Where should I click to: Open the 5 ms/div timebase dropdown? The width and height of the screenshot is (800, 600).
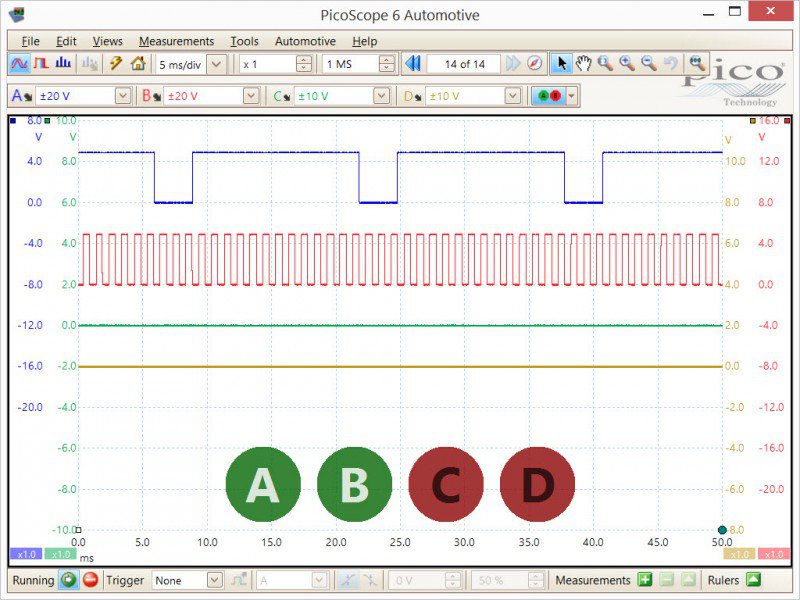(215, 63)
